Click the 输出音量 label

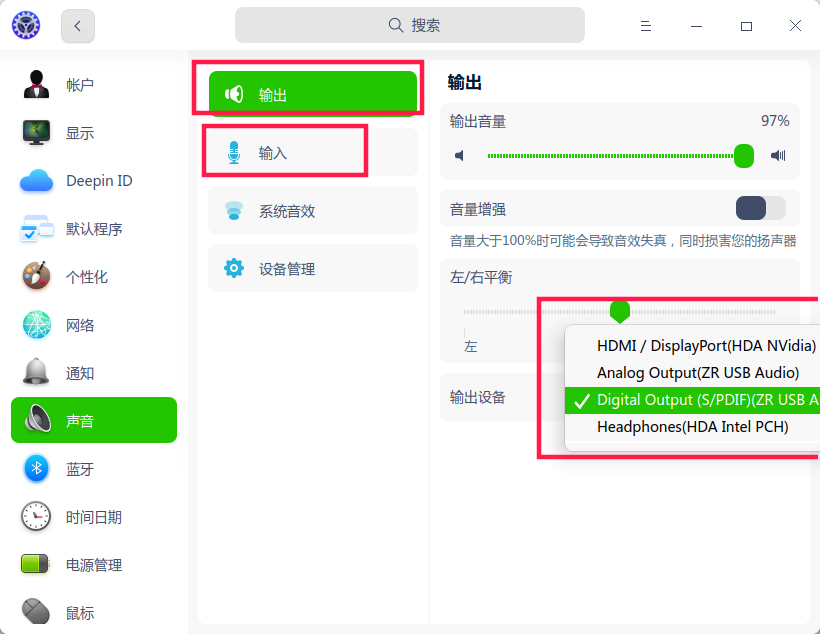pyautogui.click(x=478, y=121)
